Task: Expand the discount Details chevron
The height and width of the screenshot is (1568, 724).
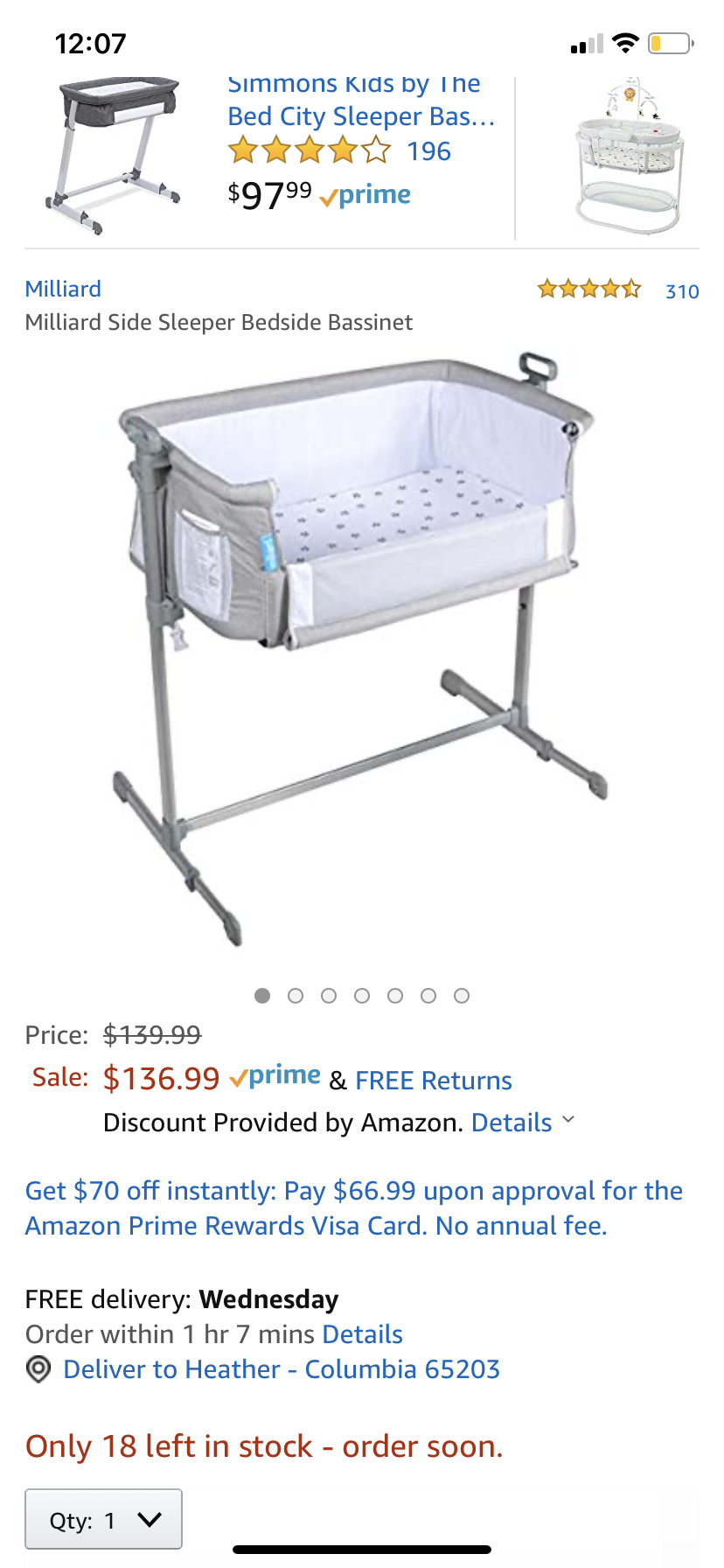Action: [x=568, y=1120]
